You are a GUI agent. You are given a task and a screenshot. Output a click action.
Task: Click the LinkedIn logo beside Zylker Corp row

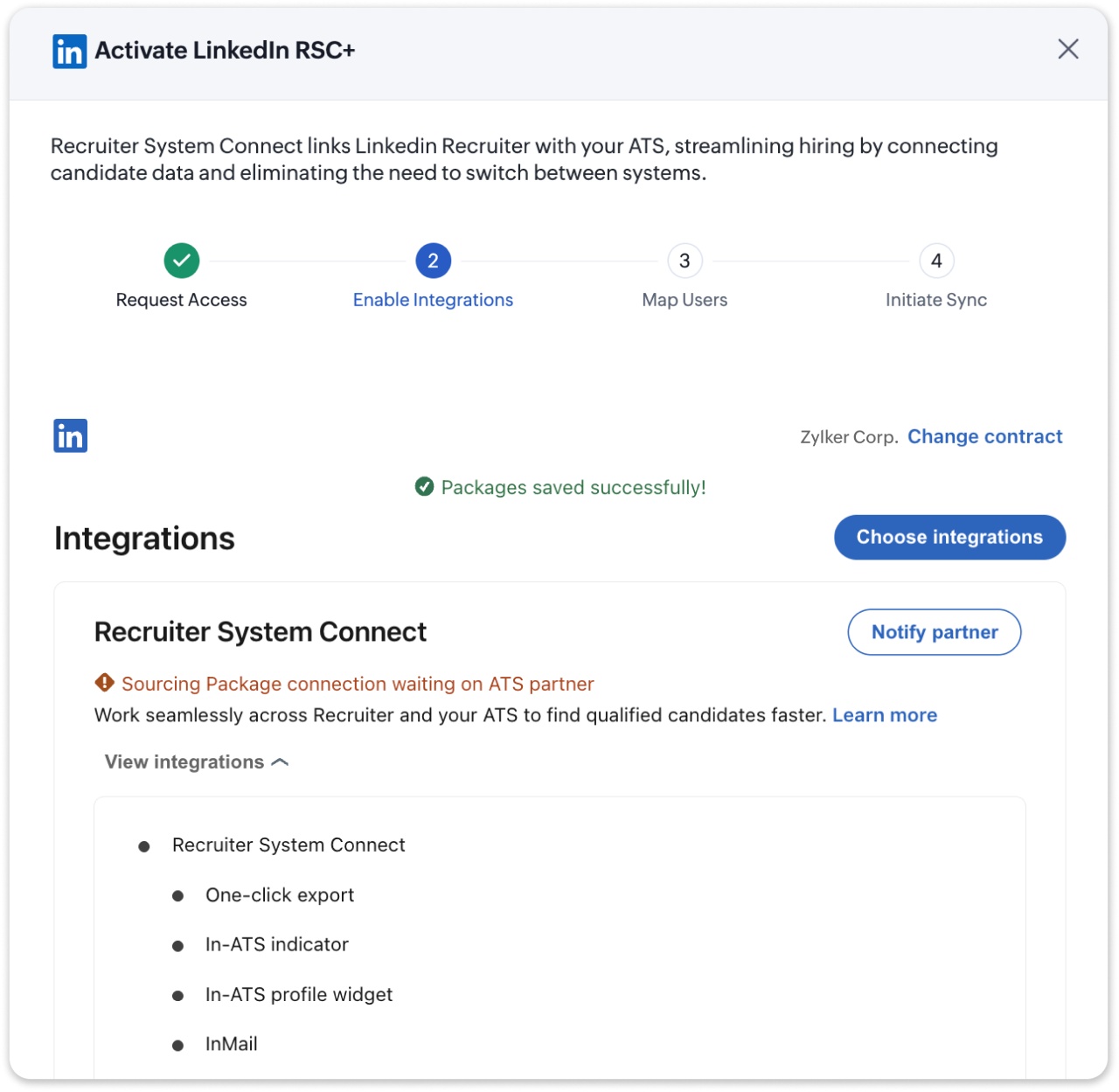pos(71,435)
